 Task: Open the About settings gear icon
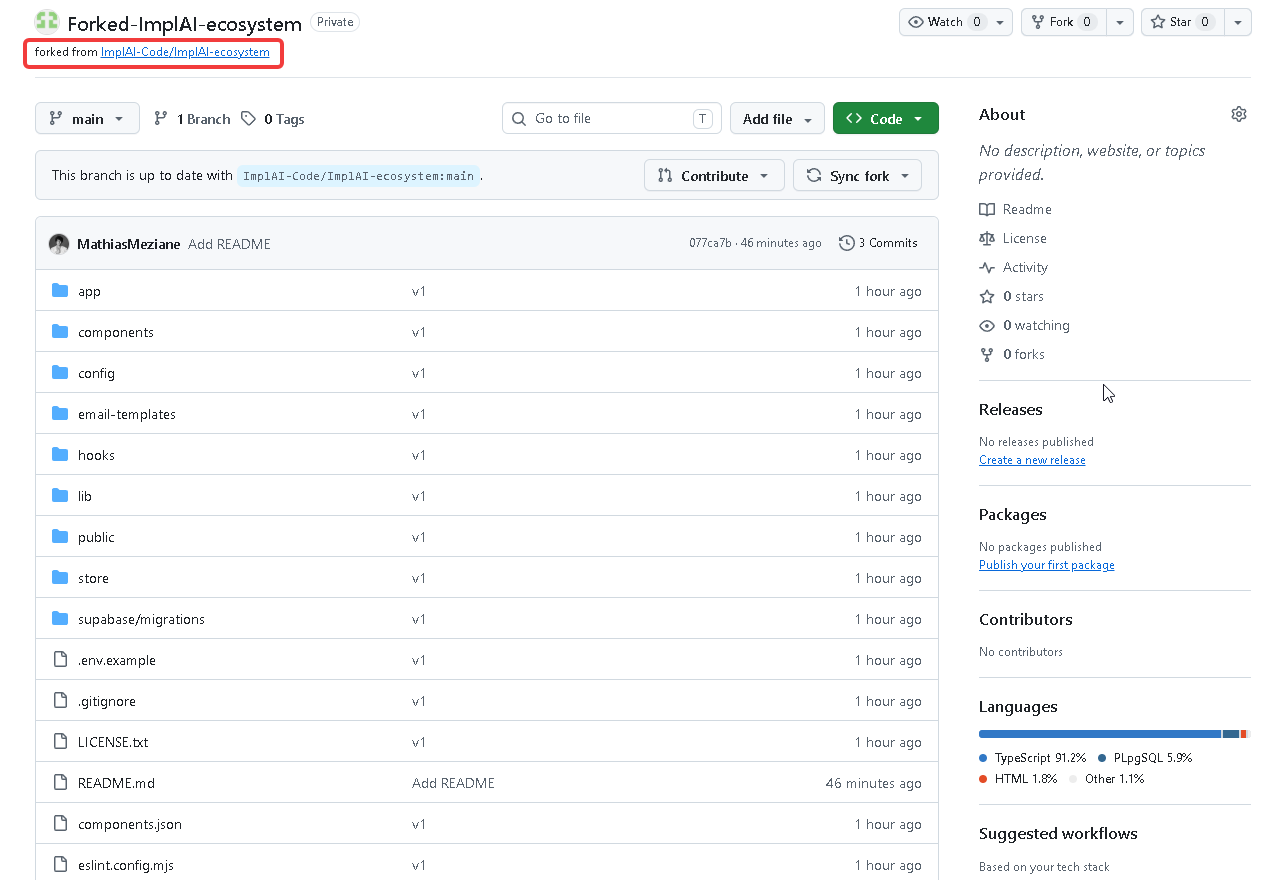pyautogui.click(x=1239, y=114)
